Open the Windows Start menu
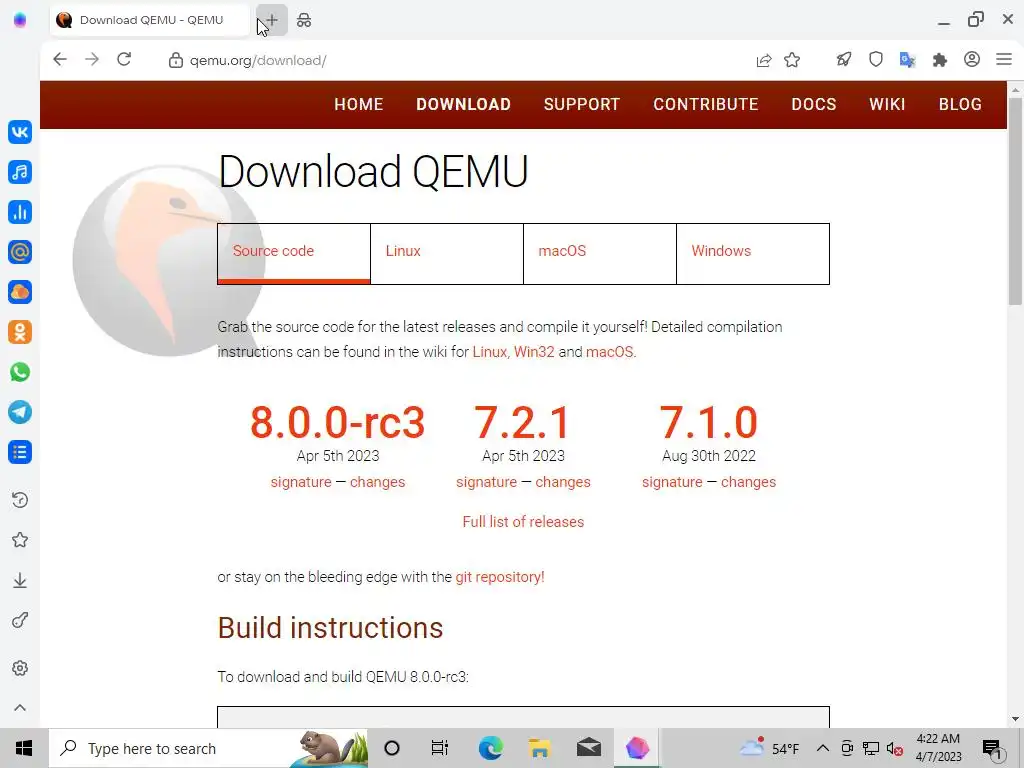The width and height of the screenshot is (1024, 768). pos(24,748)
